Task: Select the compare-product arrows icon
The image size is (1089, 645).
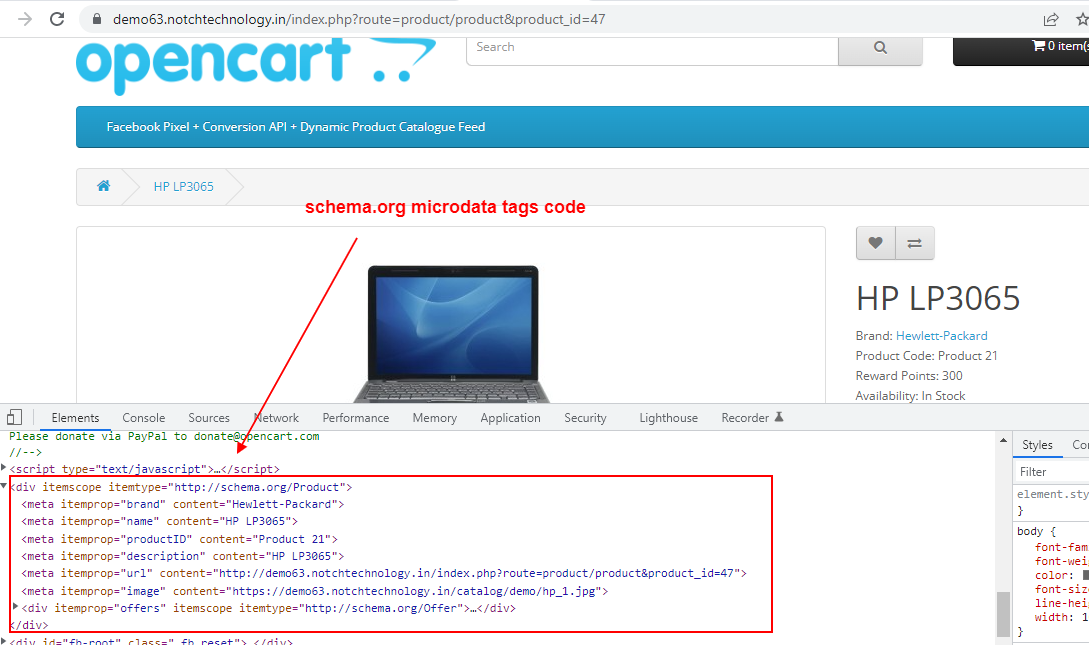Action: (x=914, y=242)
